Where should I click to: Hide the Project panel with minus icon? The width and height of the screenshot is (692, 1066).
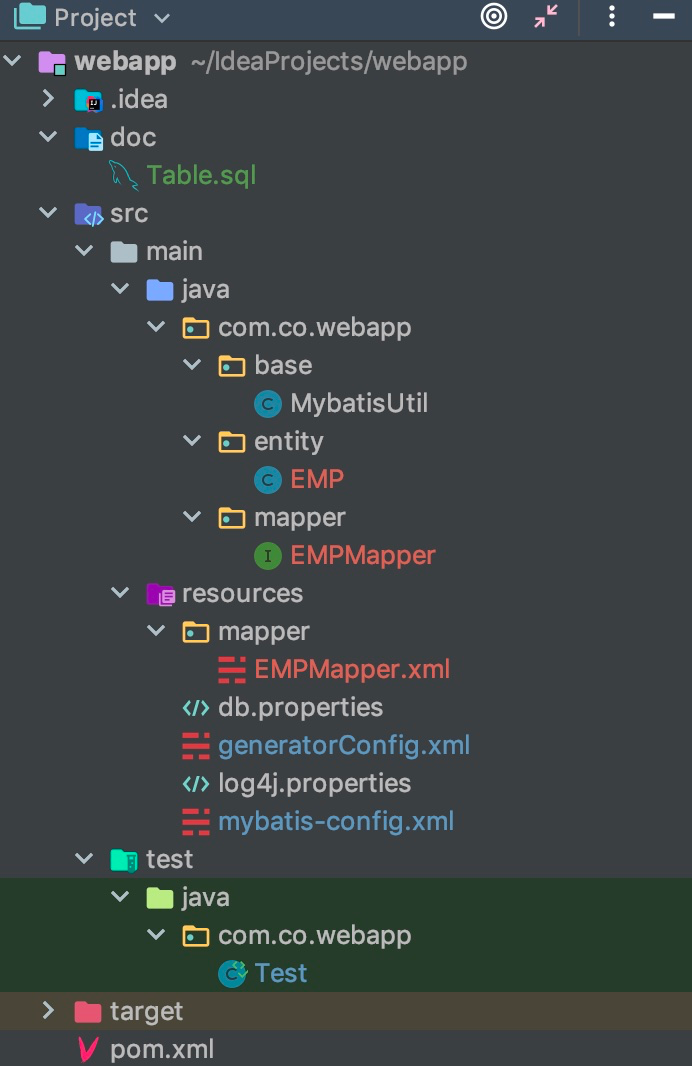[663, 16]
